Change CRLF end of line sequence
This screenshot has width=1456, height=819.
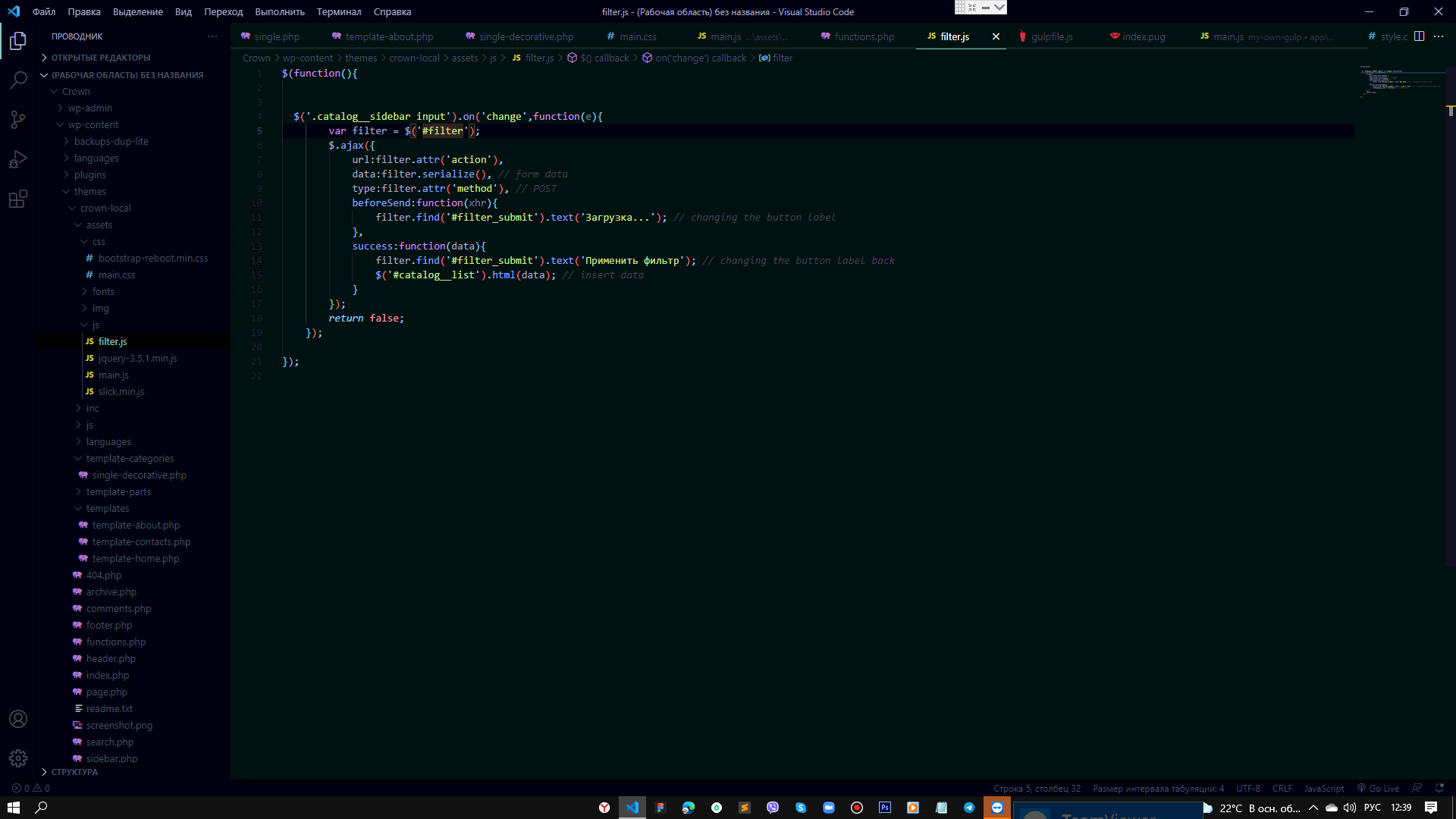[x=1282, y=788]
